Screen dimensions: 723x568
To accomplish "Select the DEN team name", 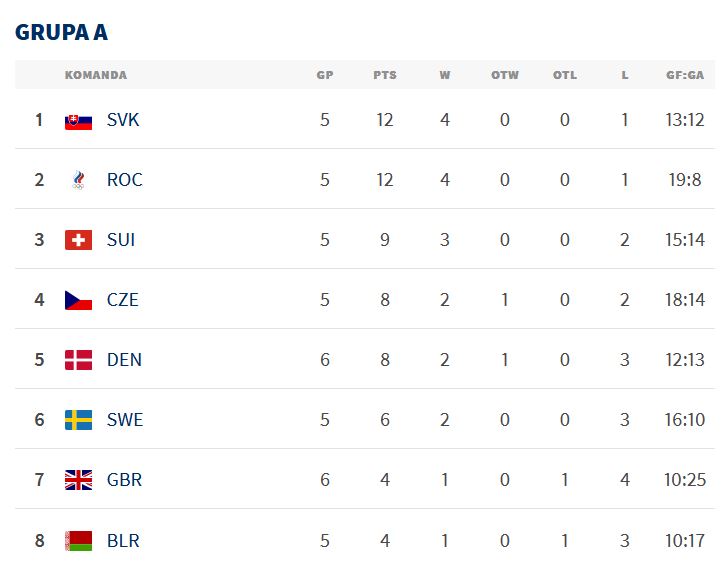I will [124, 360].
